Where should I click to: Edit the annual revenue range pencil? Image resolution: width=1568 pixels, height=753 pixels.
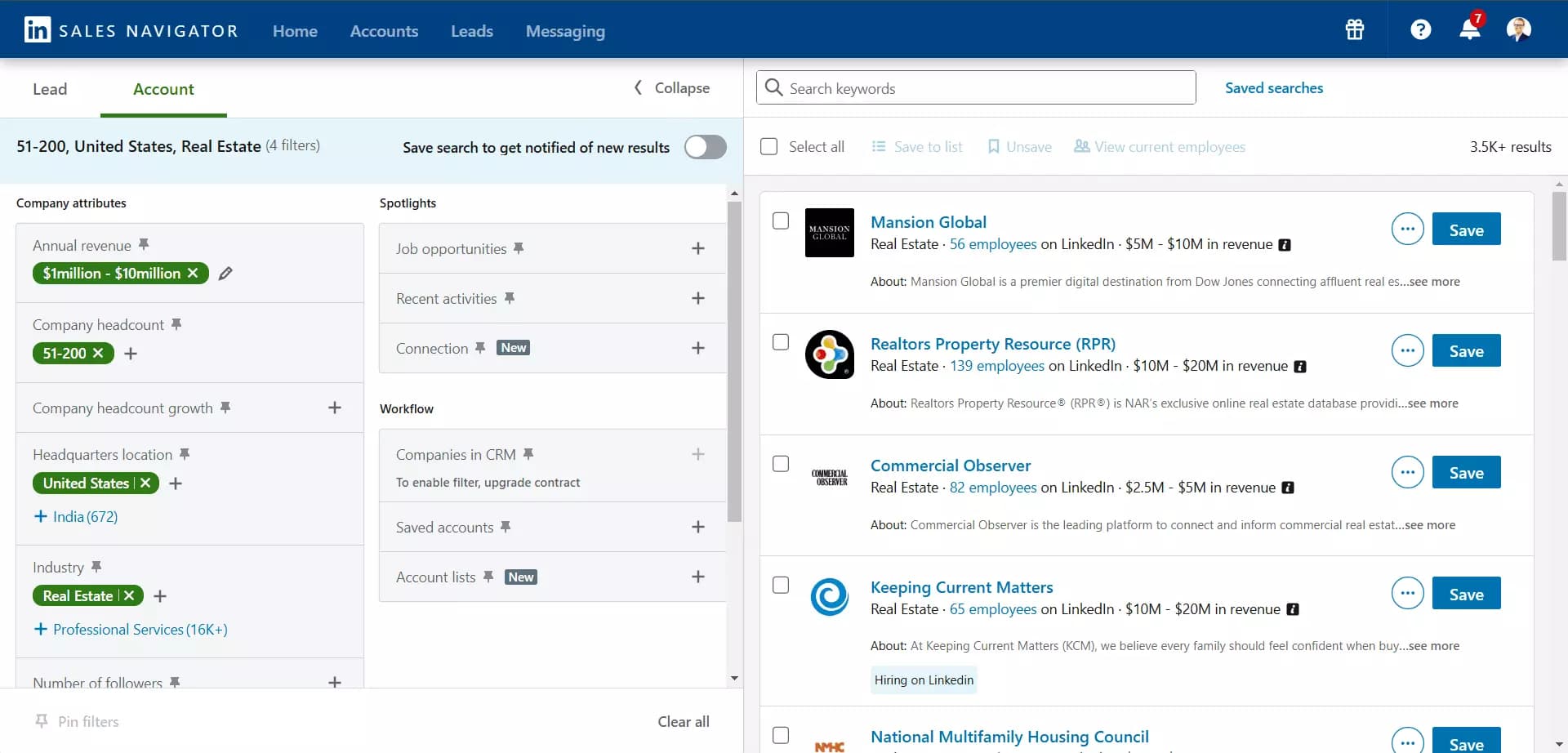tap(225, 274)
